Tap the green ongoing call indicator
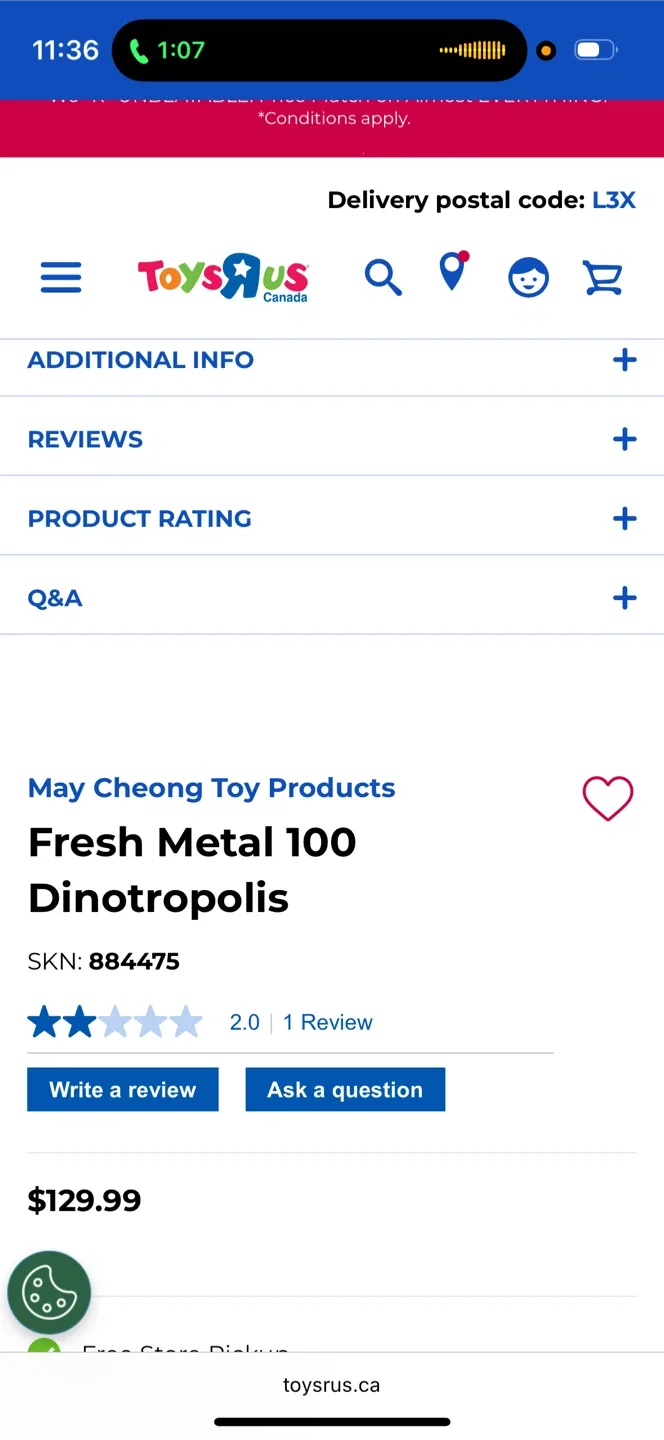This screenshot has height=1440, width=664. (167, 50)
